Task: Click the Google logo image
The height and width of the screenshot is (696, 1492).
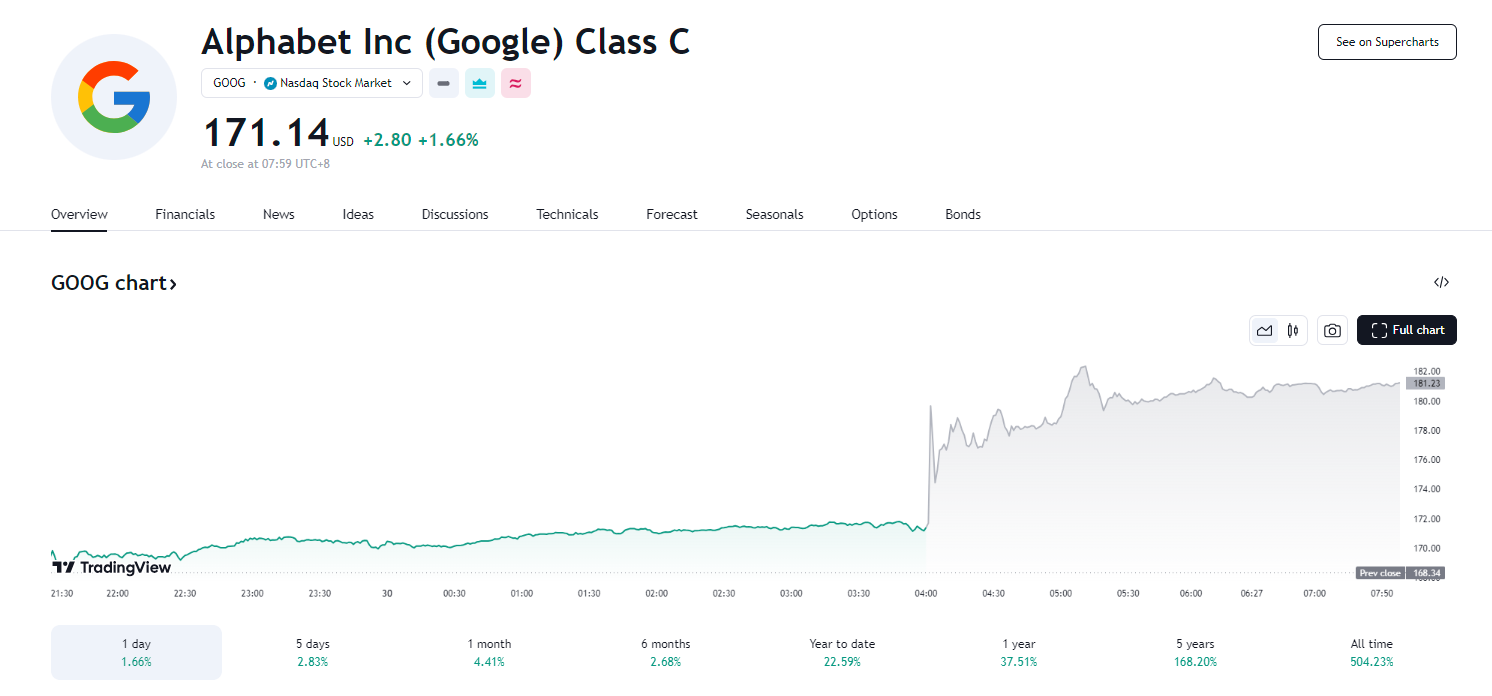Action: [x=114, y=97]
